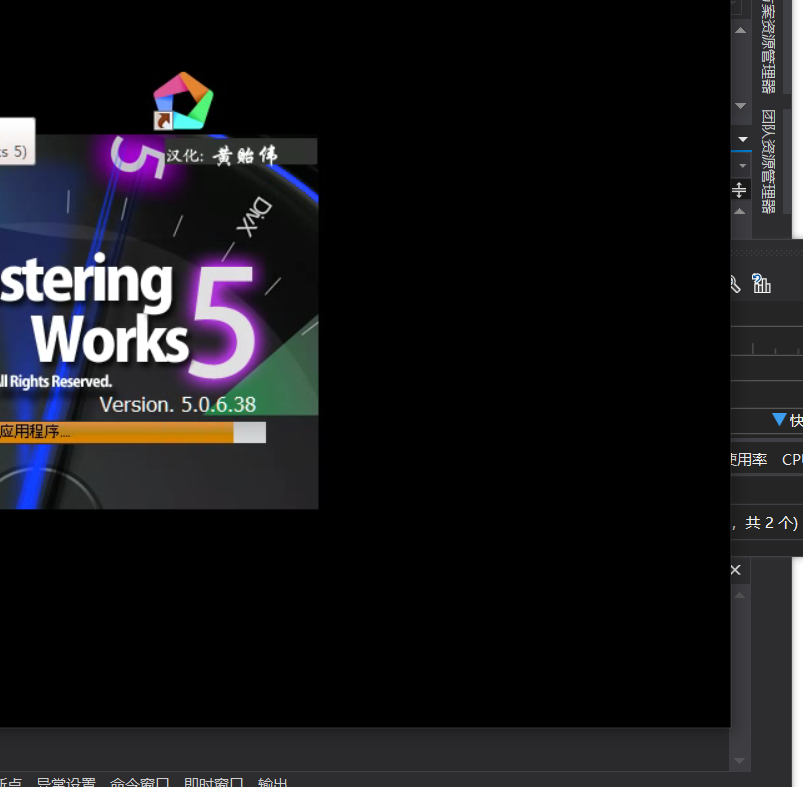Click the '汉化: 黄贻伟' credit text
Image resolution: width=803 pixels, height=787 pixels.
pyautogui.click(x=222, y=155)
